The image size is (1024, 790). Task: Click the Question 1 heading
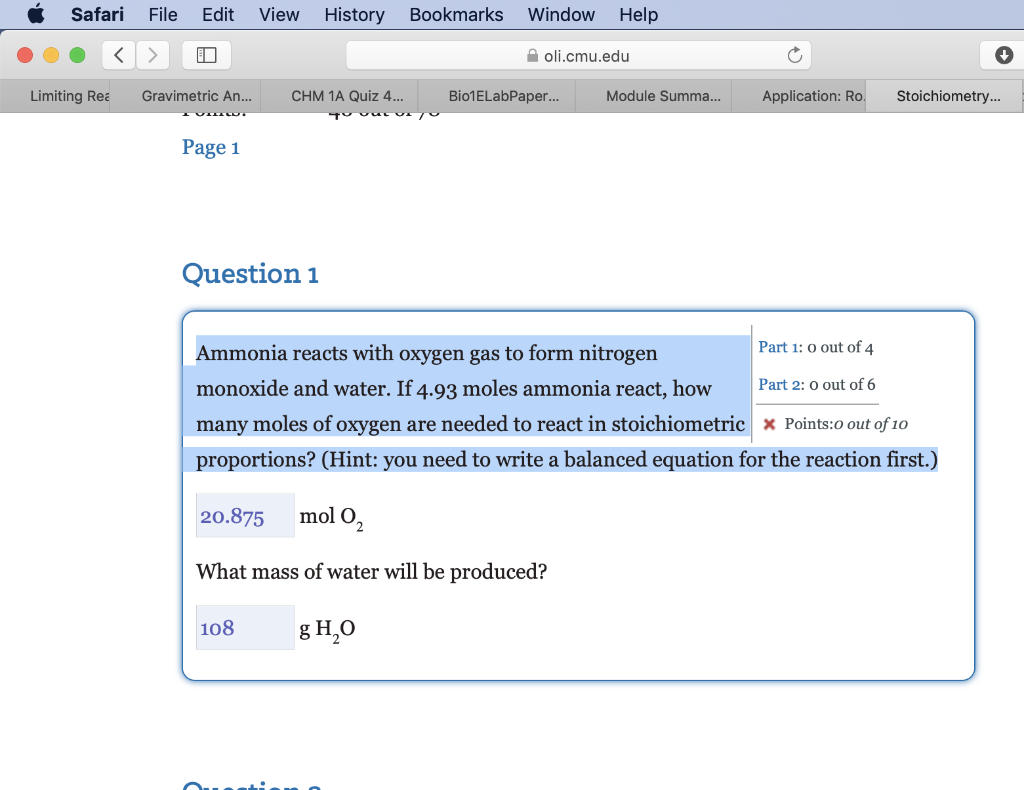250,274
